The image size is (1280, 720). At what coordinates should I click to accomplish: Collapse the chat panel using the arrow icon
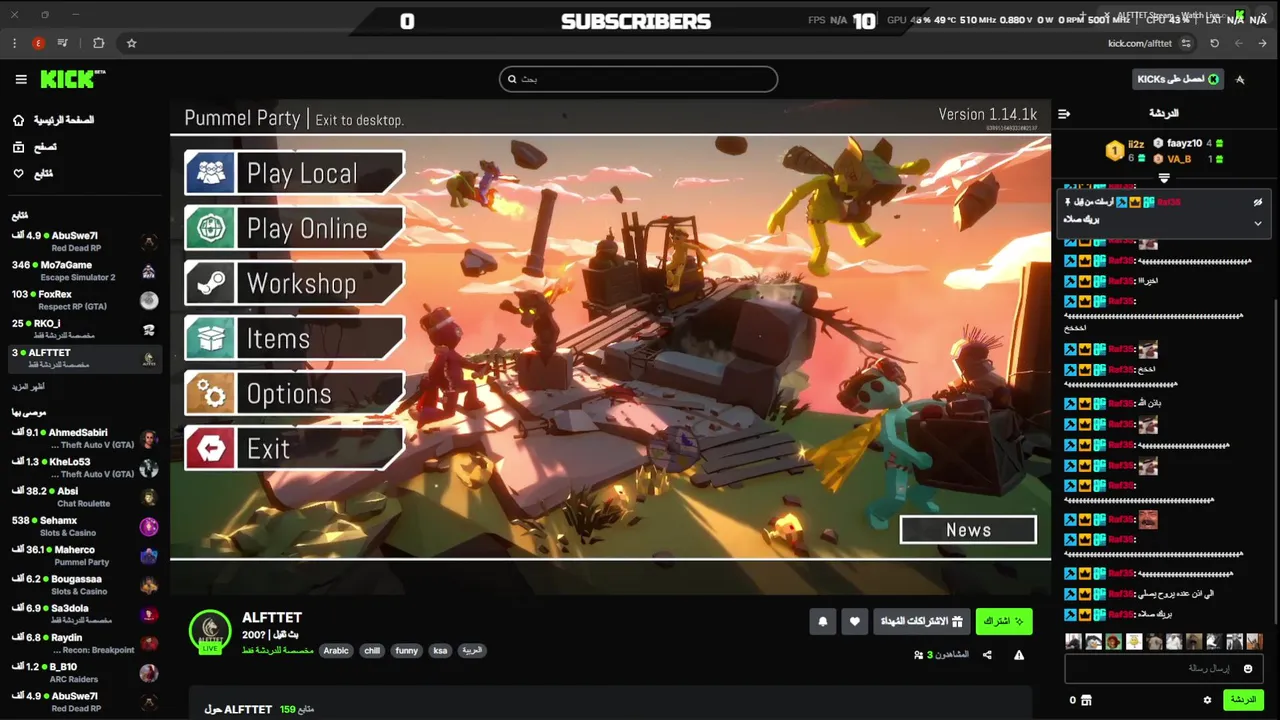(x=1064, y=114)
